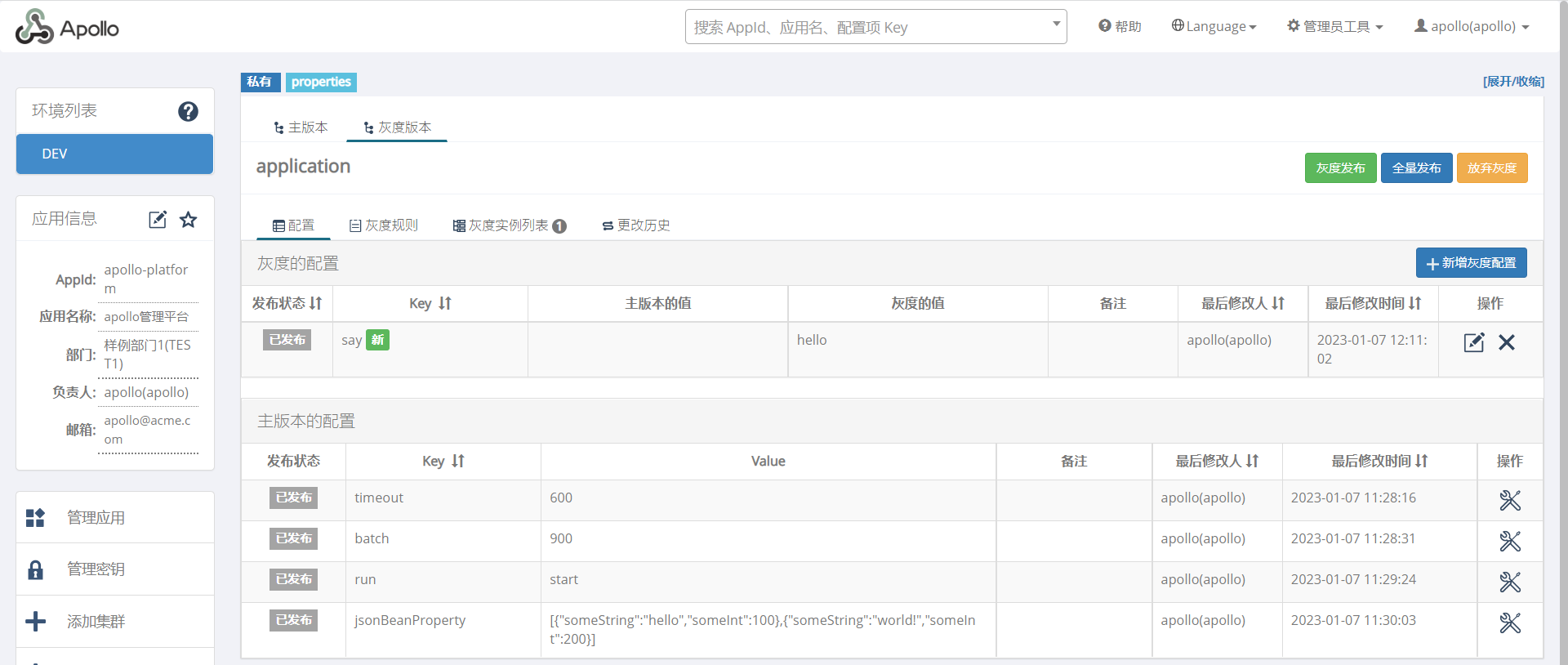This screenshot has height=665, width=1568.
Task: Click the 'properties' format label
Action: click(x=321, y=82)
